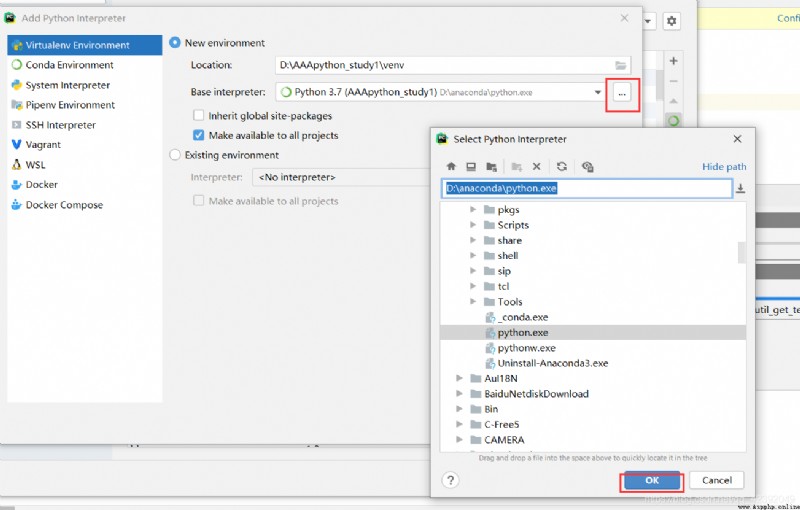Expand the share folder
800x510 pixels.
pos(473,240)
